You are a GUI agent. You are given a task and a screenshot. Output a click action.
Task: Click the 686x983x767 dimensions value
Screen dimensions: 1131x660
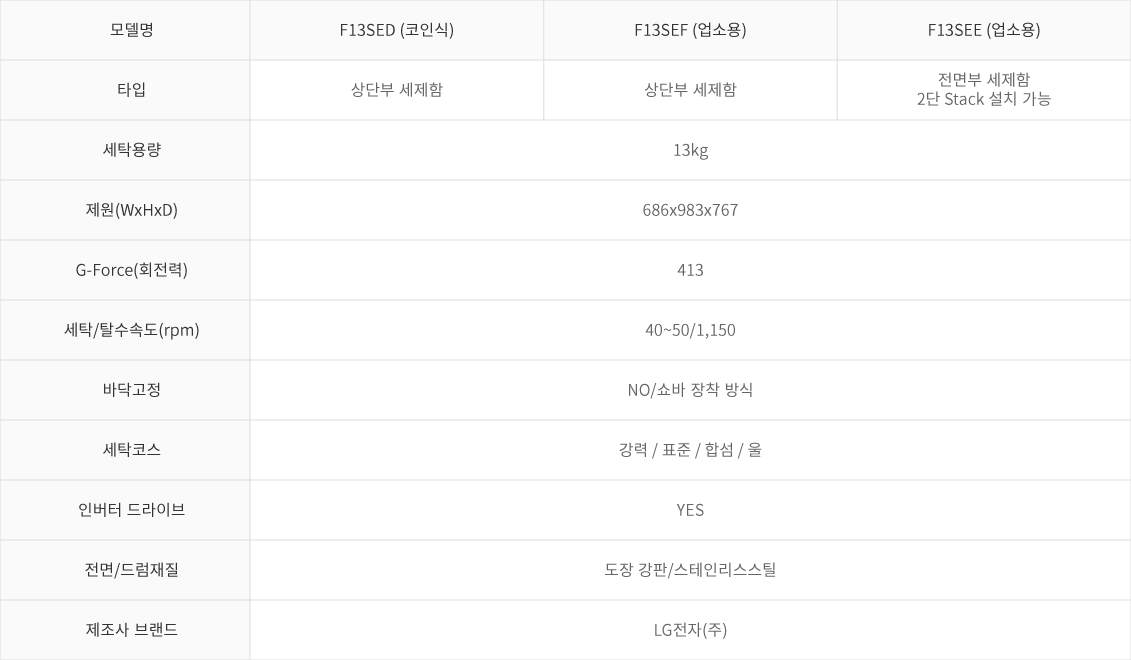coord(690,210)
